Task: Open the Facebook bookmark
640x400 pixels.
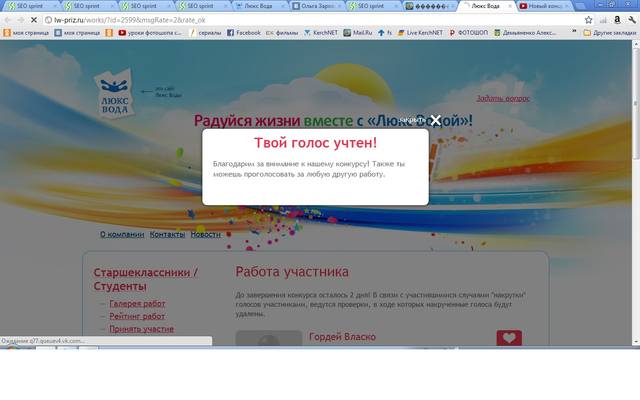Action: tap(244, 33)
